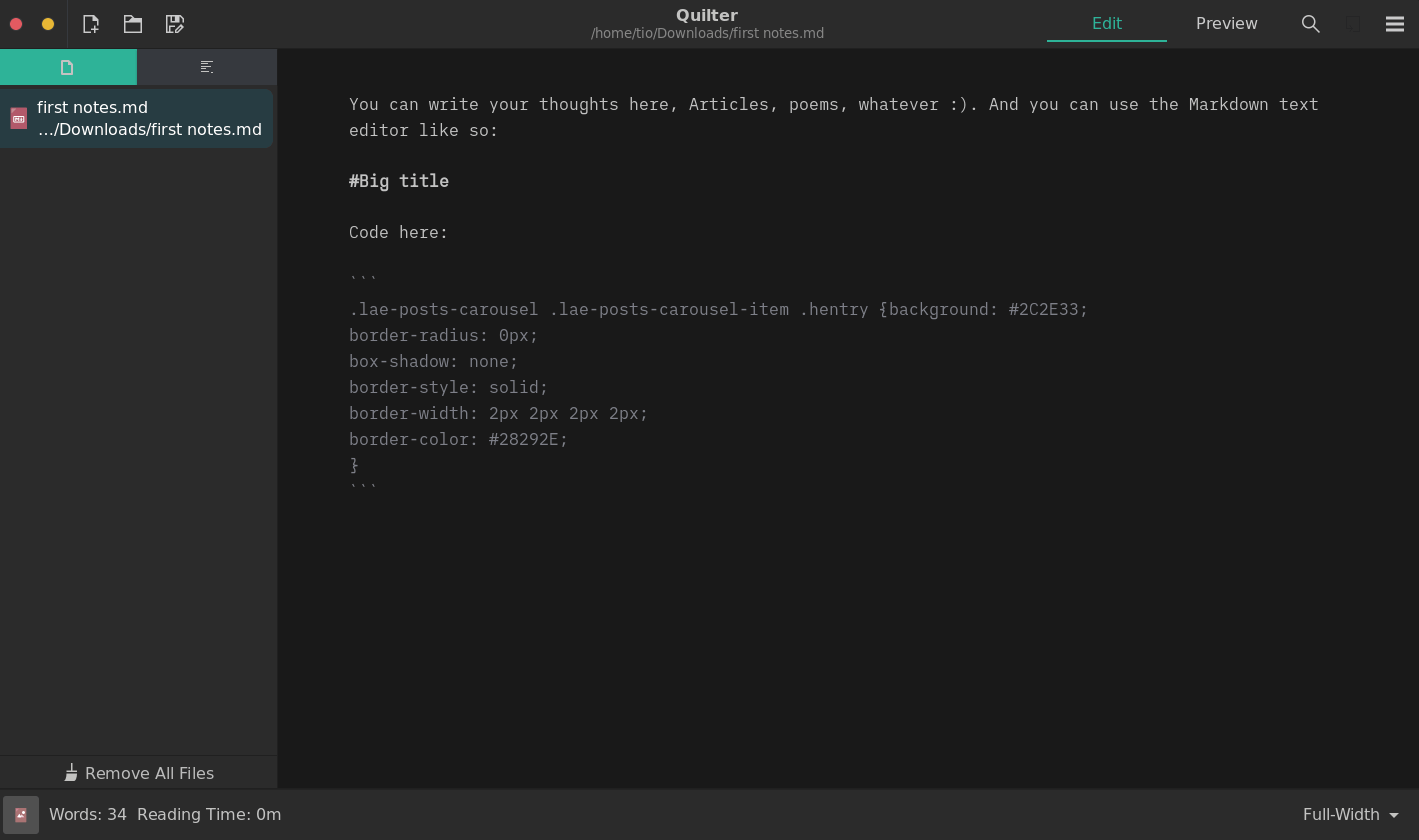Image resolution: width=1419 pixels, height=840 pixels.
Task: Expand the Full-Width dropdown
Action: click(1350, 815)
